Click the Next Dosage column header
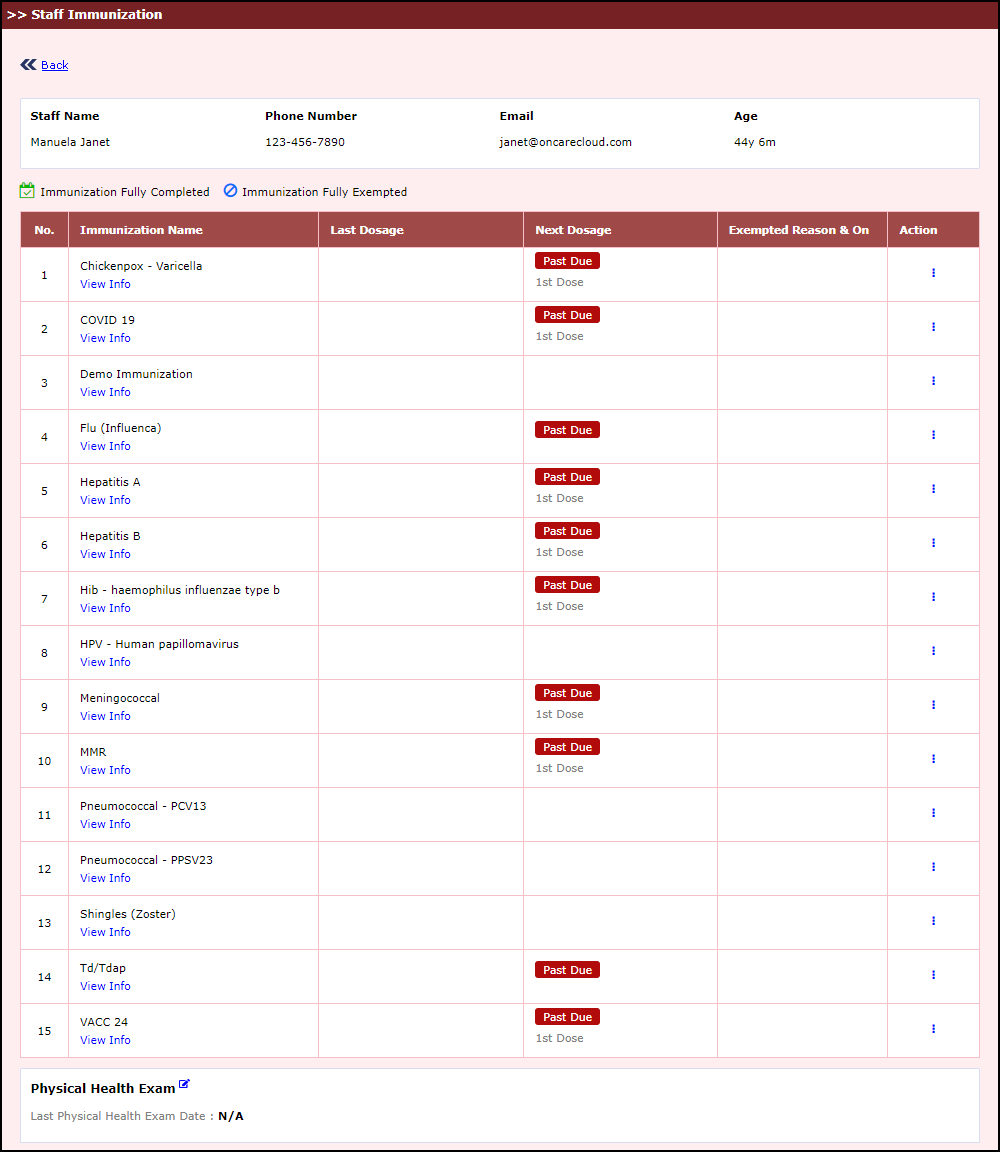Screen dimensions: 1000x1152 coord(573,230)
